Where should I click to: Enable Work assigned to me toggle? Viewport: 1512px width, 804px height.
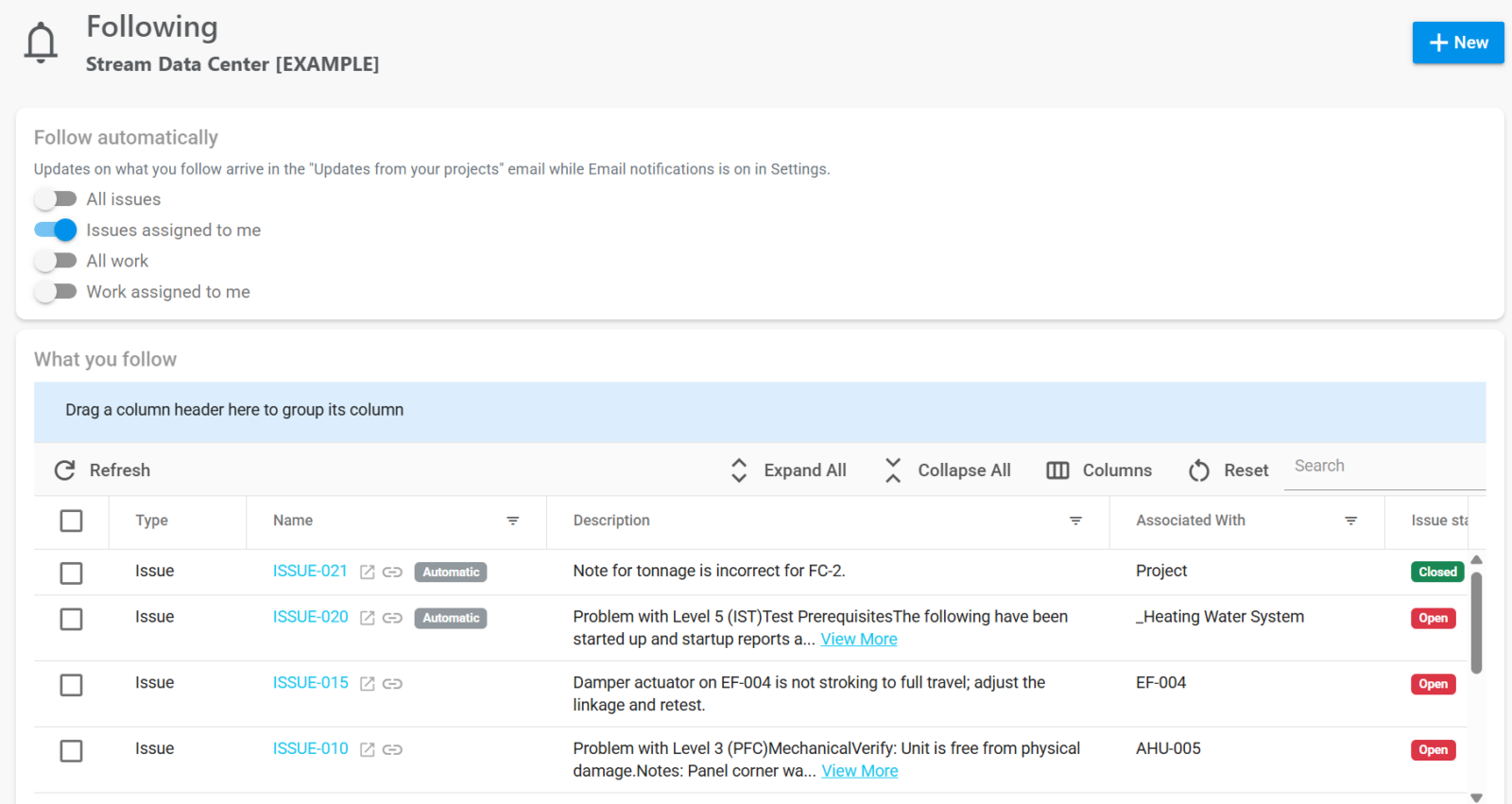55,292
